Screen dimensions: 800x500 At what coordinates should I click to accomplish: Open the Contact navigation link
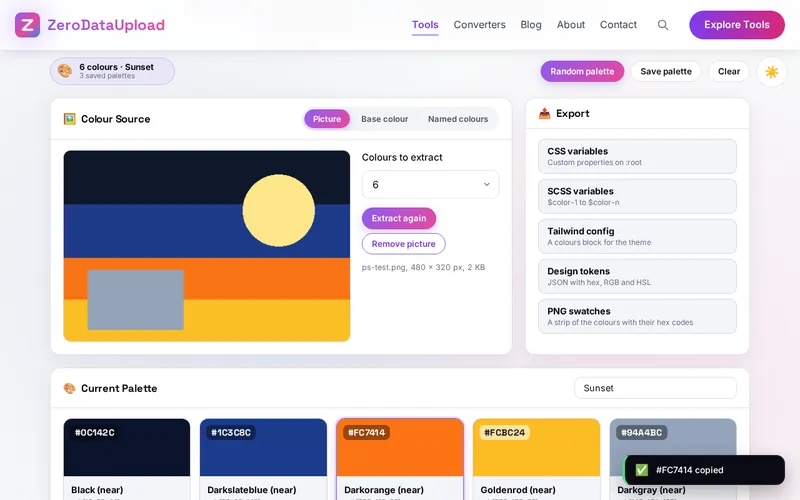618,25
